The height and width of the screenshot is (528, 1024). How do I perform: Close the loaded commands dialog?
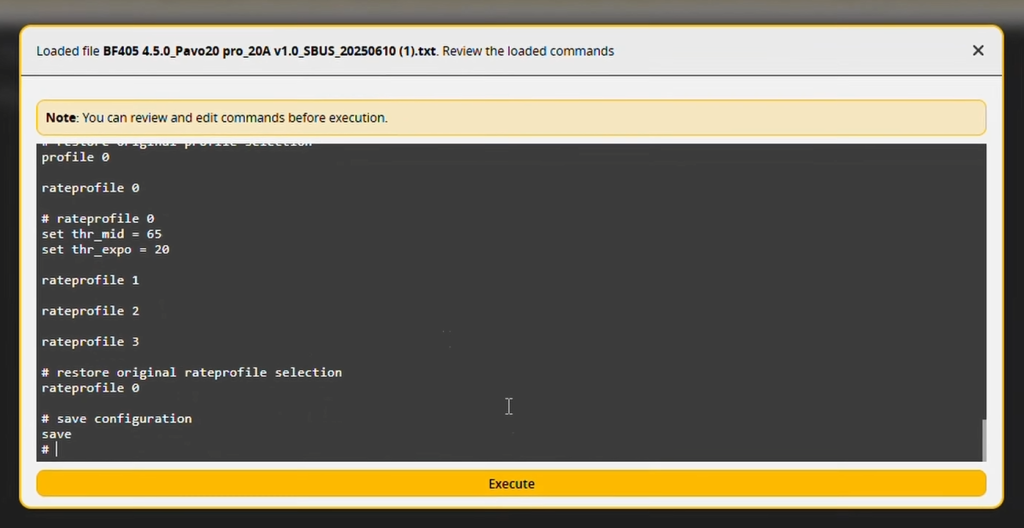click(x=978, y=51)
